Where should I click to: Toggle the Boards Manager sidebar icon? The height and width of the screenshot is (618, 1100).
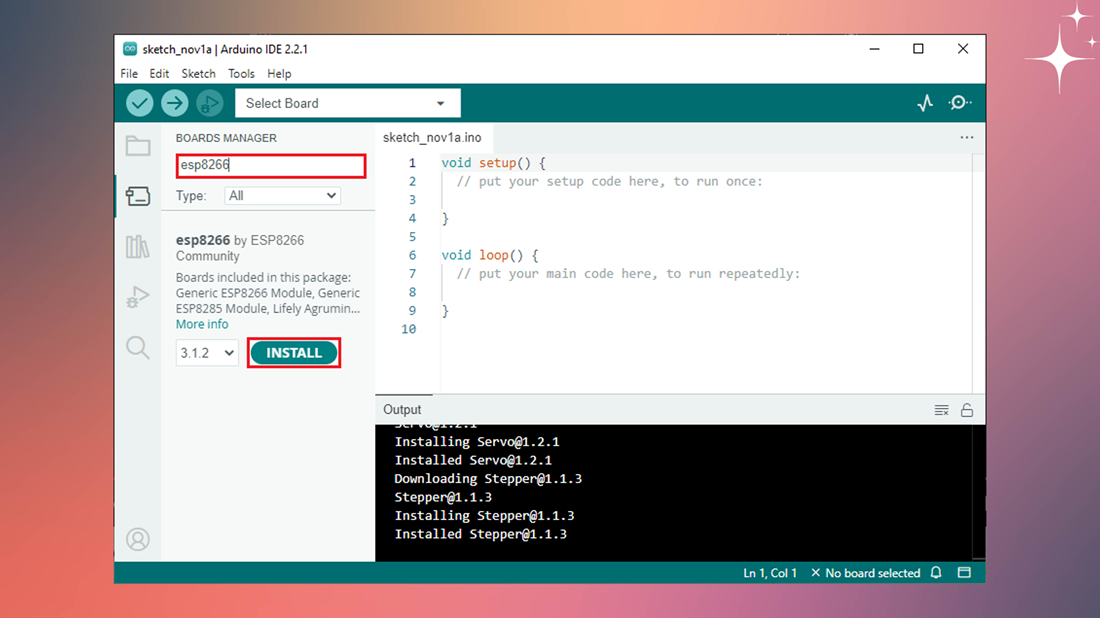138,196
